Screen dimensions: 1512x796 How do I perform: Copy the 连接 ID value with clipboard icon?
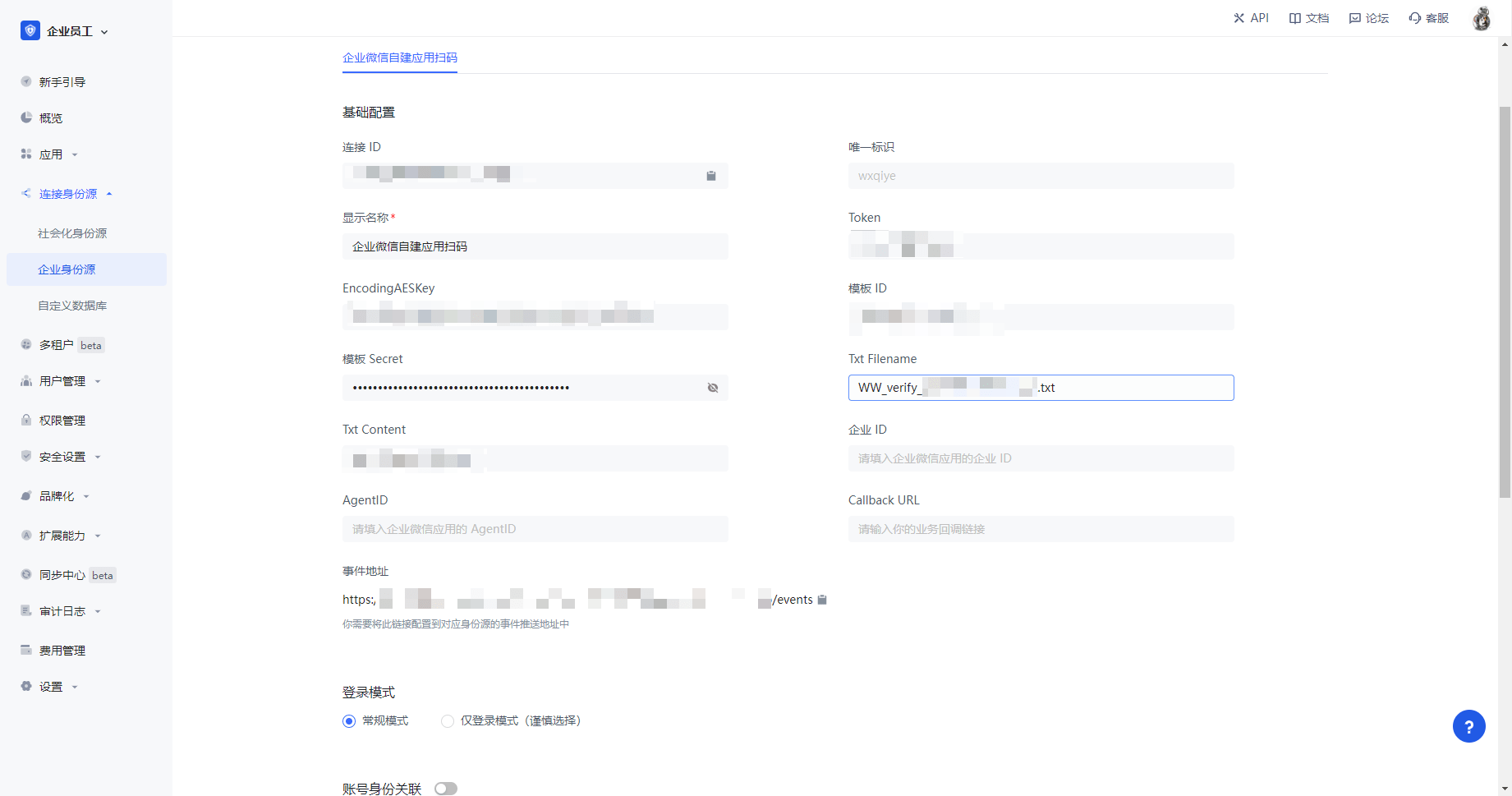[711, 176]
